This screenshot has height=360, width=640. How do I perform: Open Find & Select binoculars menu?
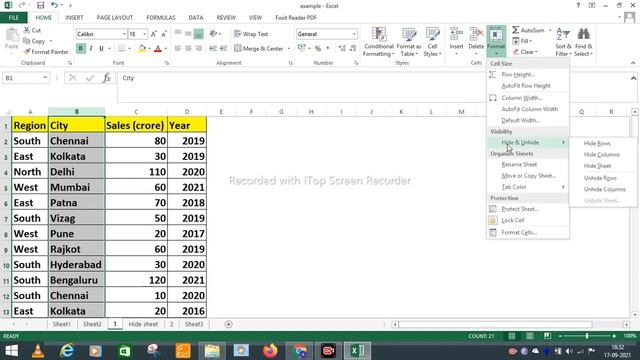(x=583, y=42)
